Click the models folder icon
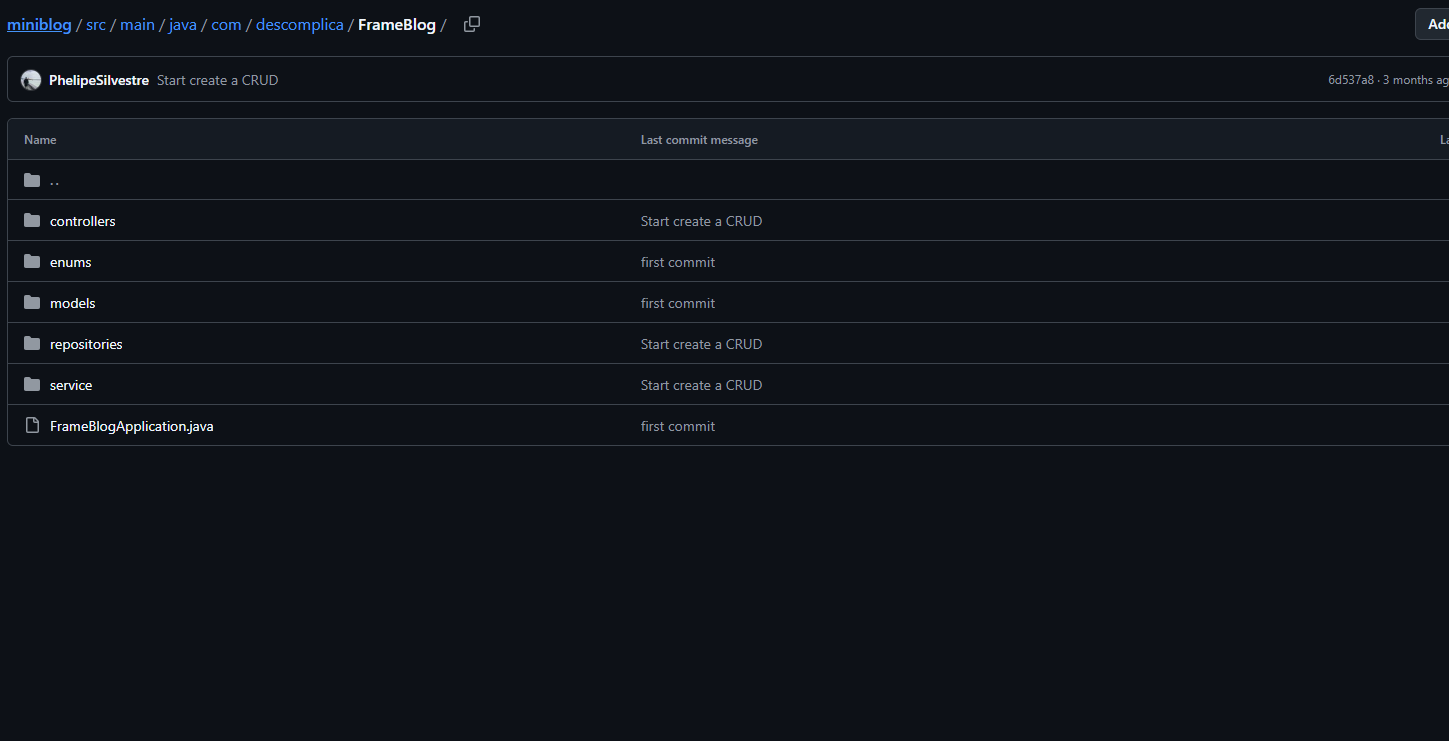This screenshot has width=1449, height=741. pos(32,303)
